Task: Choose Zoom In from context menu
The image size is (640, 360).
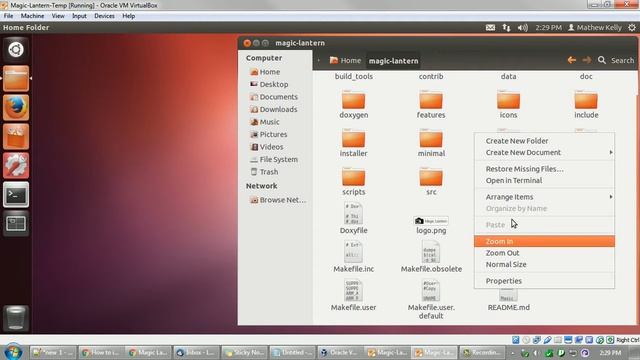Action: tap(544, 241)
